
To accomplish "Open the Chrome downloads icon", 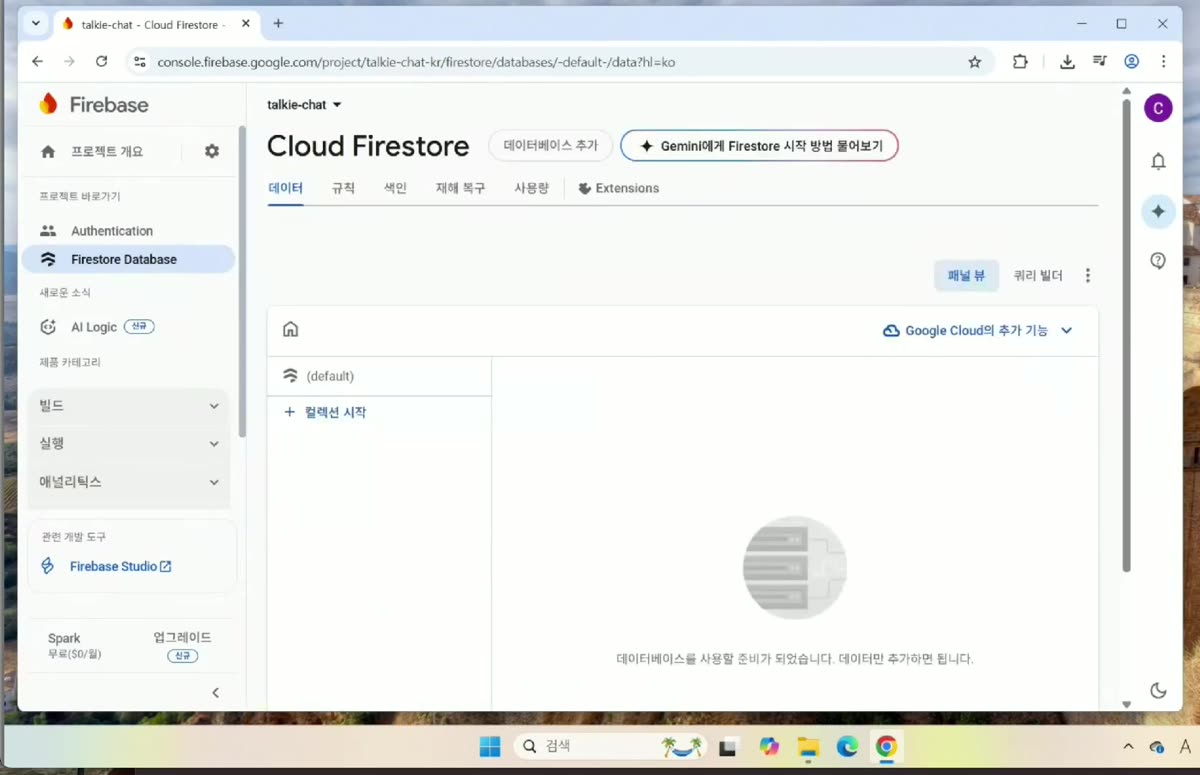I will pos(1067,62).
